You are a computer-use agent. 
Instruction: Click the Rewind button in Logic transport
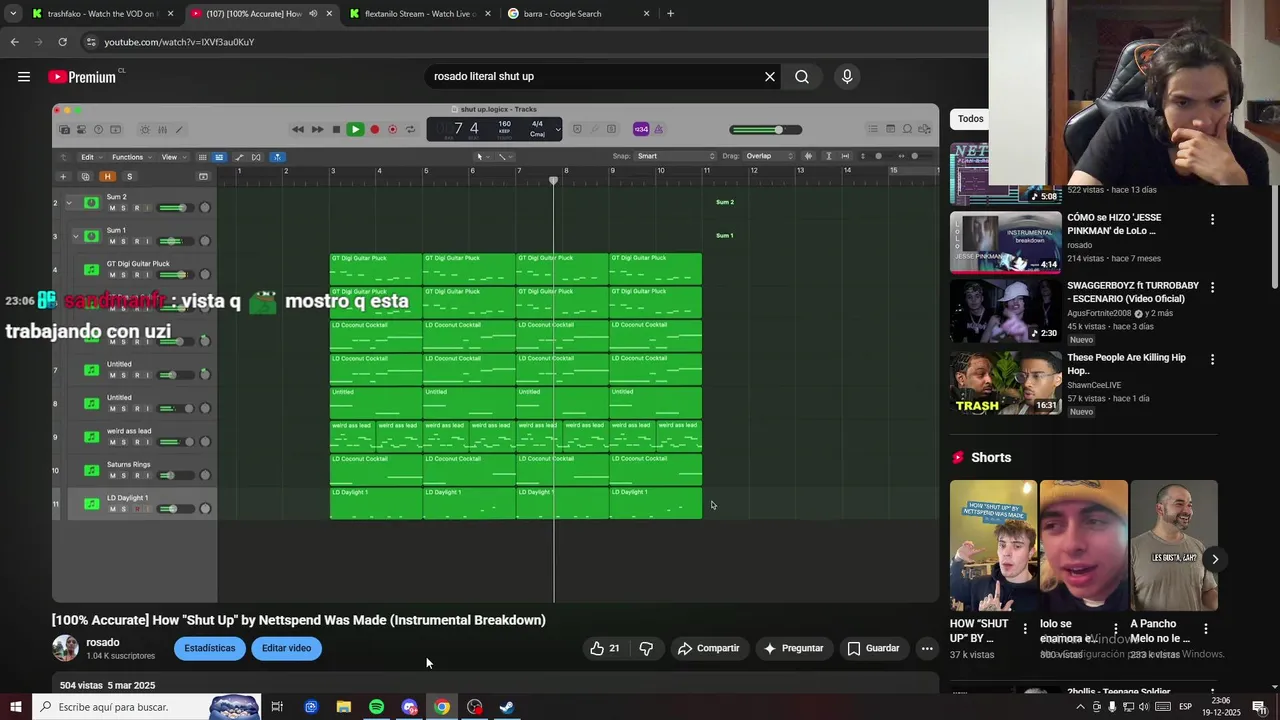tap(298, 129)
